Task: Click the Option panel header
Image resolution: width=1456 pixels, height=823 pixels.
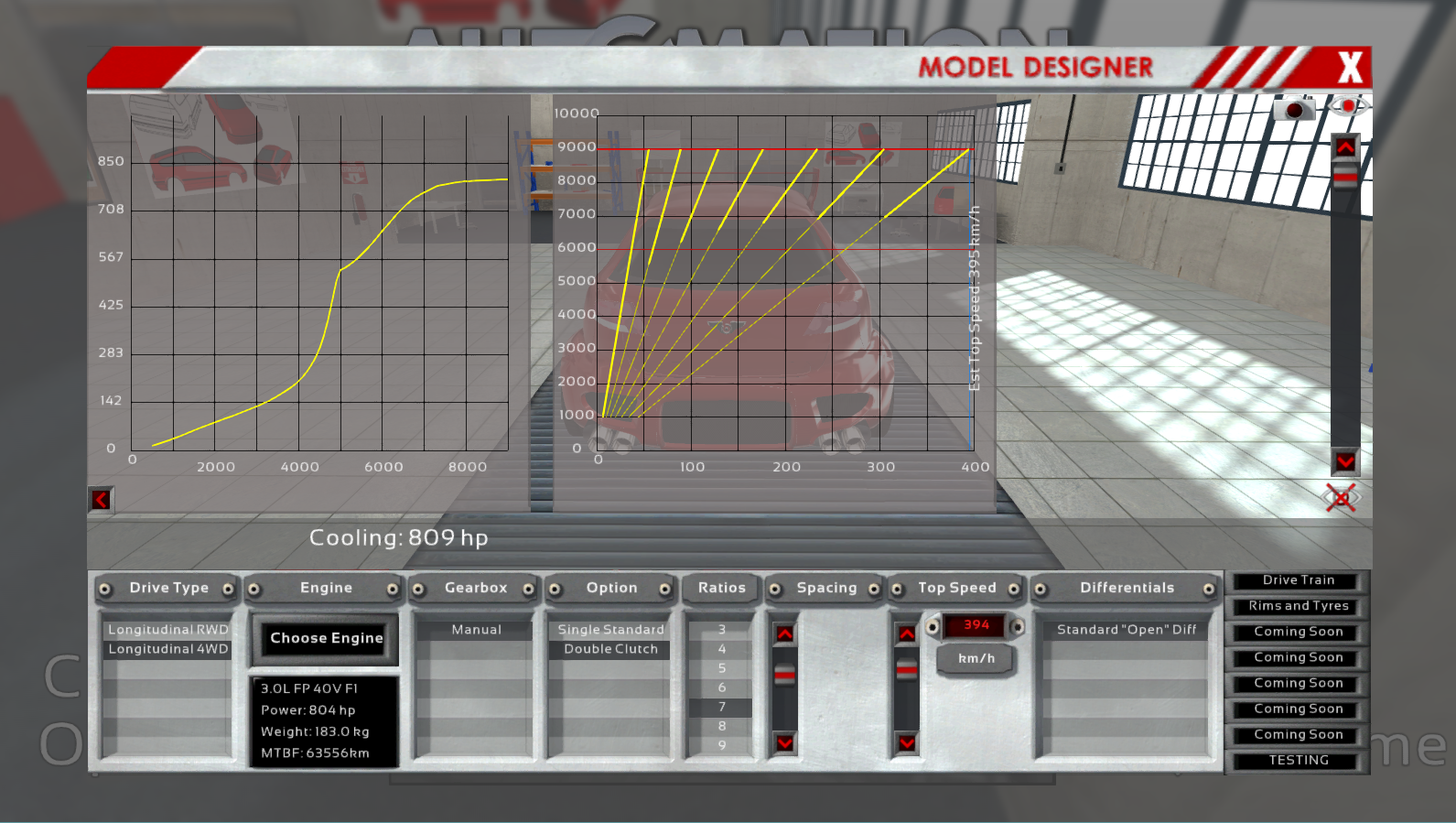Action: [x=611, y=588]
